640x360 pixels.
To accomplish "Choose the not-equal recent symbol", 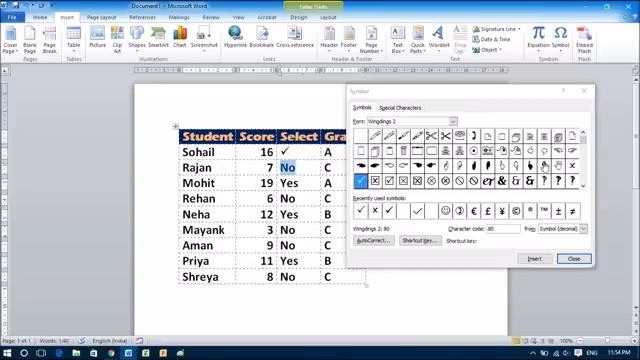I will [572, 211].
